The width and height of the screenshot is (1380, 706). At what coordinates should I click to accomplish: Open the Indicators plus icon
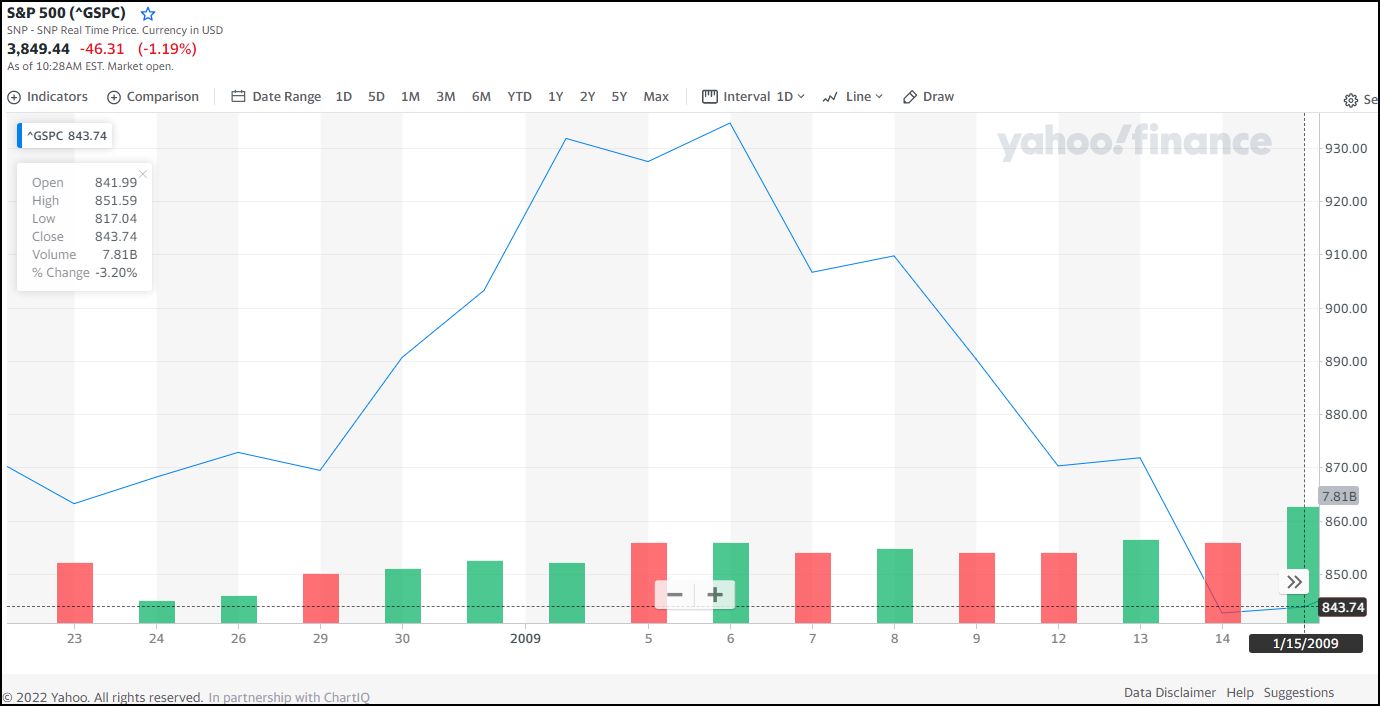[x=14, y=97]
